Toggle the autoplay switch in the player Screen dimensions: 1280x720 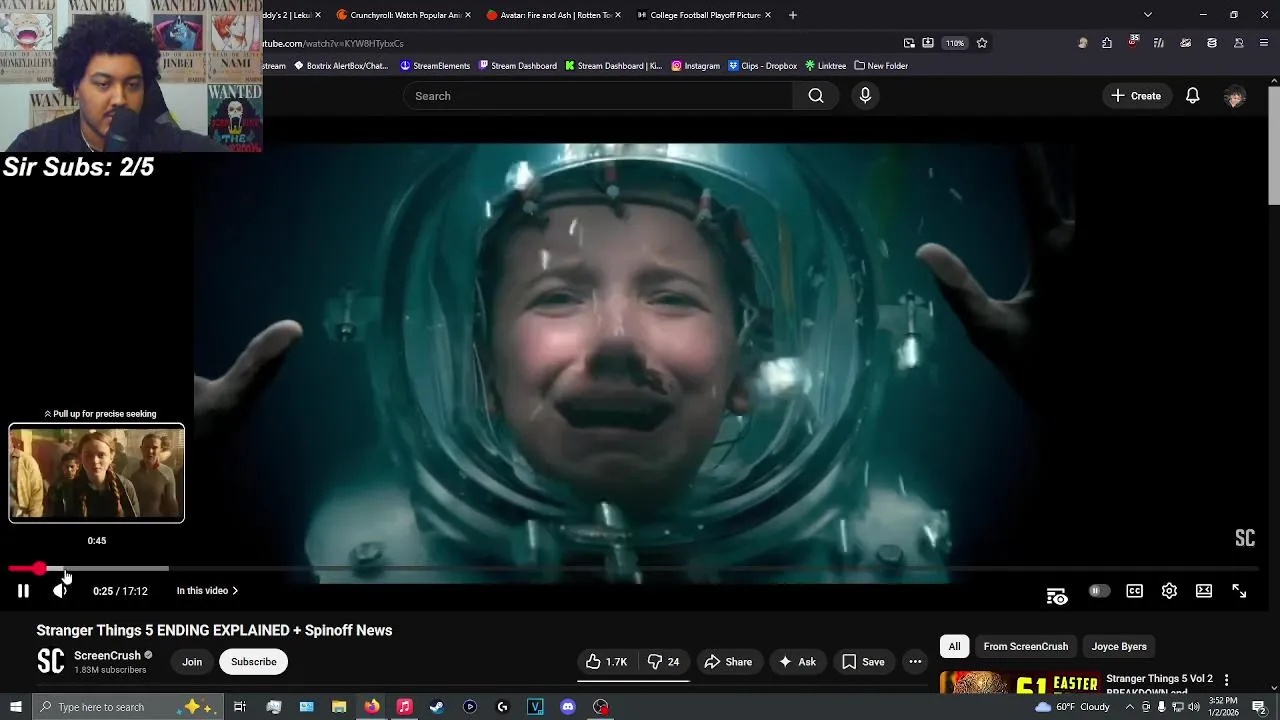point(1099,591)
